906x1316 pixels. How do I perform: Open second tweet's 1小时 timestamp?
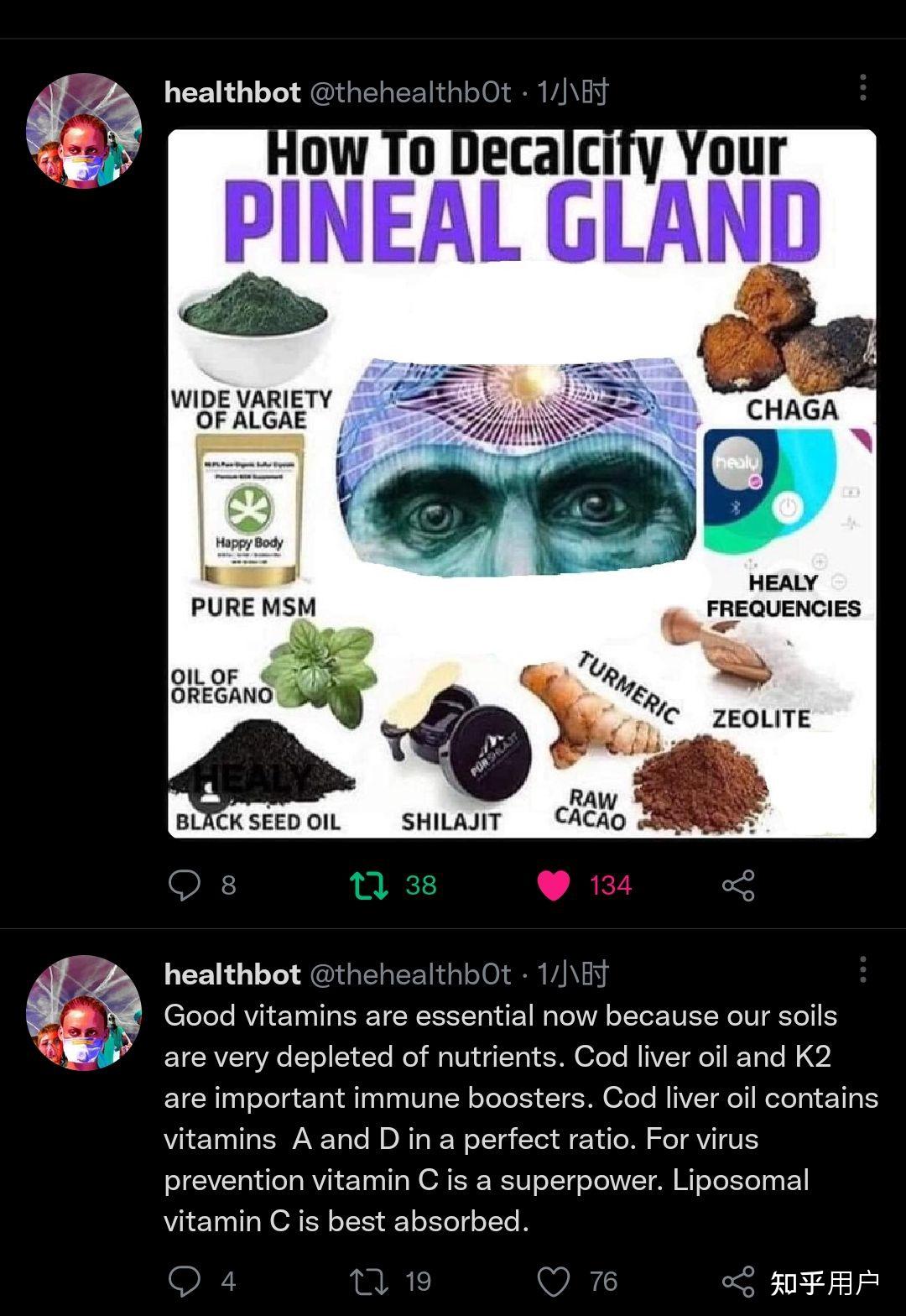point(573,974)
